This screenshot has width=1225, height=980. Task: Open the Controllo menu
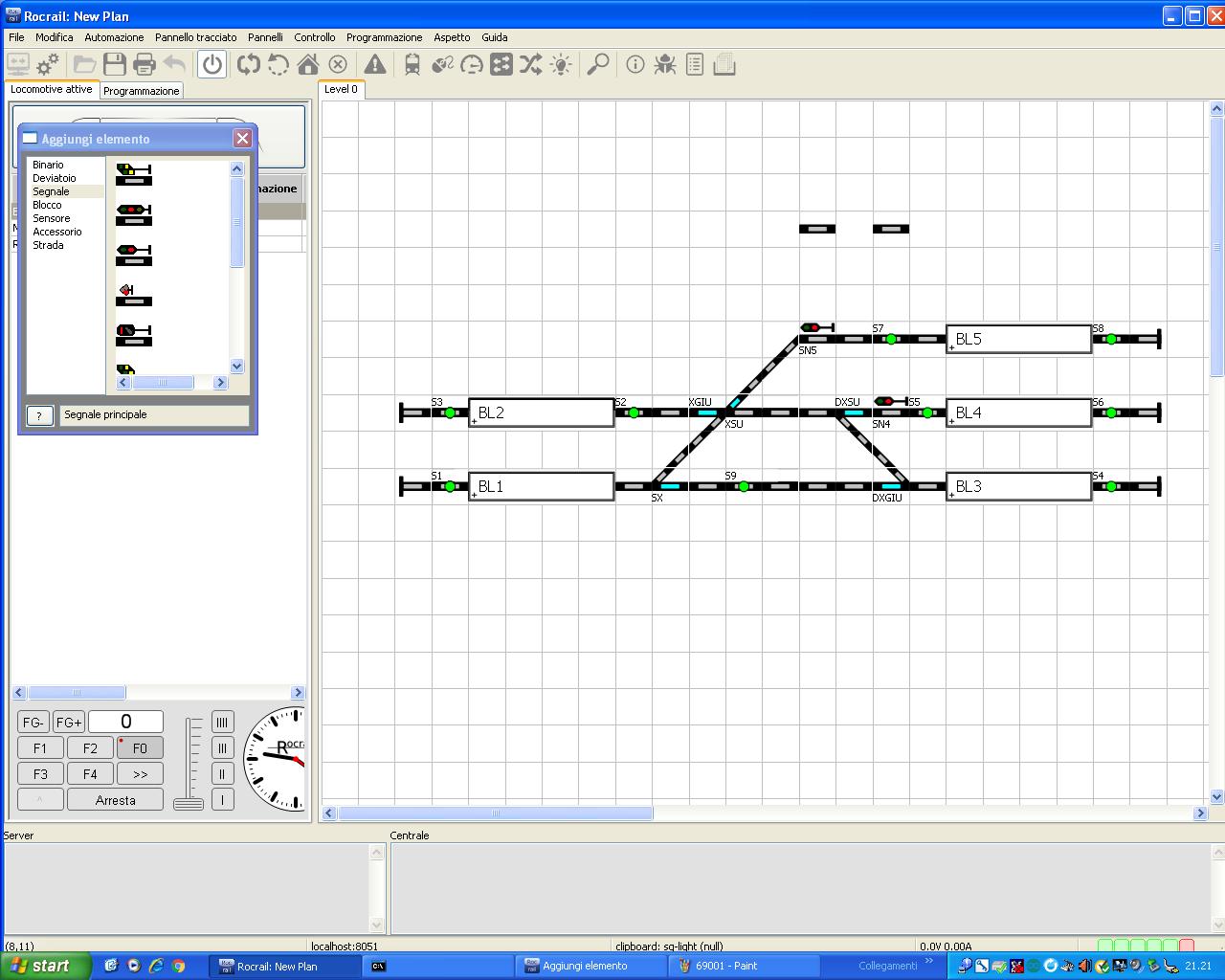[315, 37]
